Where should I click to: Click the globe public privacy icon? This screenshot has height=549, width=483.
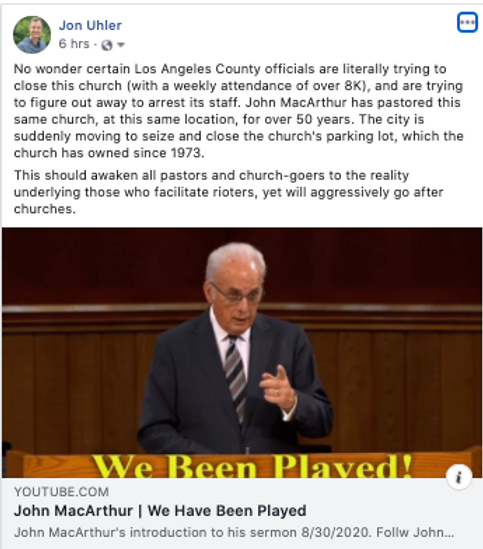tap(107, 45)
